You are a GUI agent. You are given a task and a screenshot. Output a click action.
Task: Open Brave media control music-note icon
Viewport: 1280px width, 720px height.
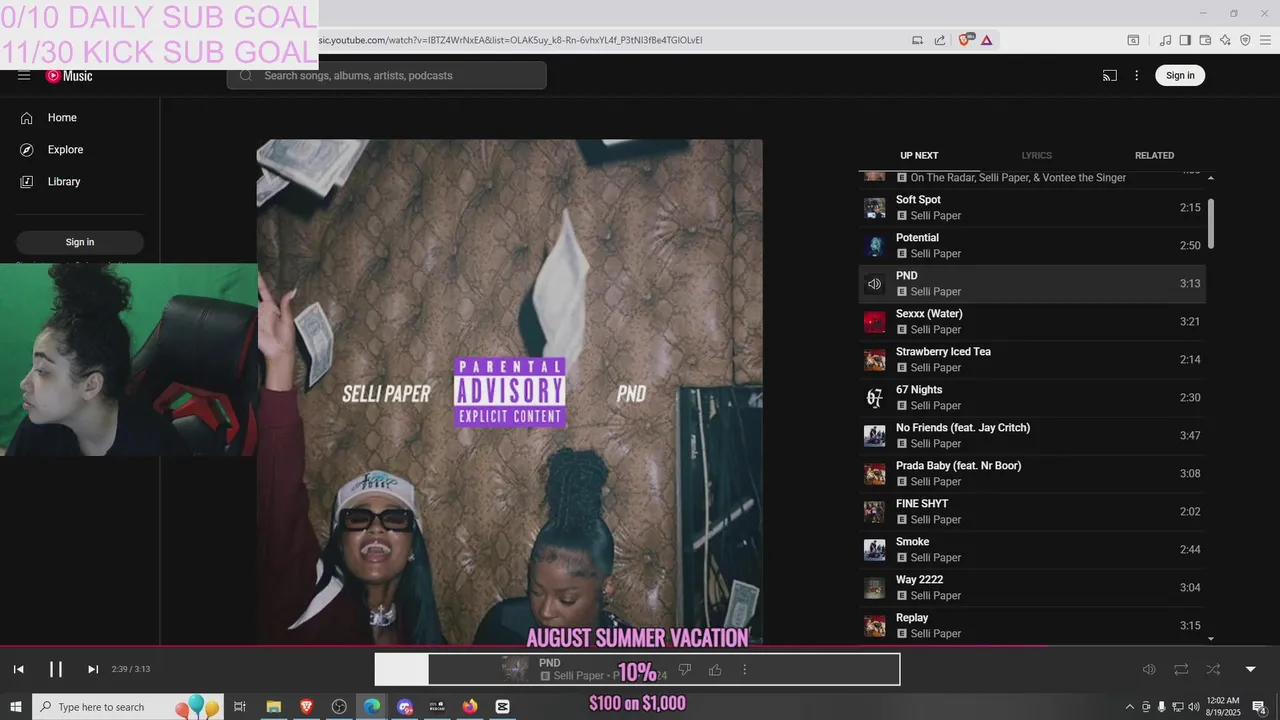click(1165, 40)
